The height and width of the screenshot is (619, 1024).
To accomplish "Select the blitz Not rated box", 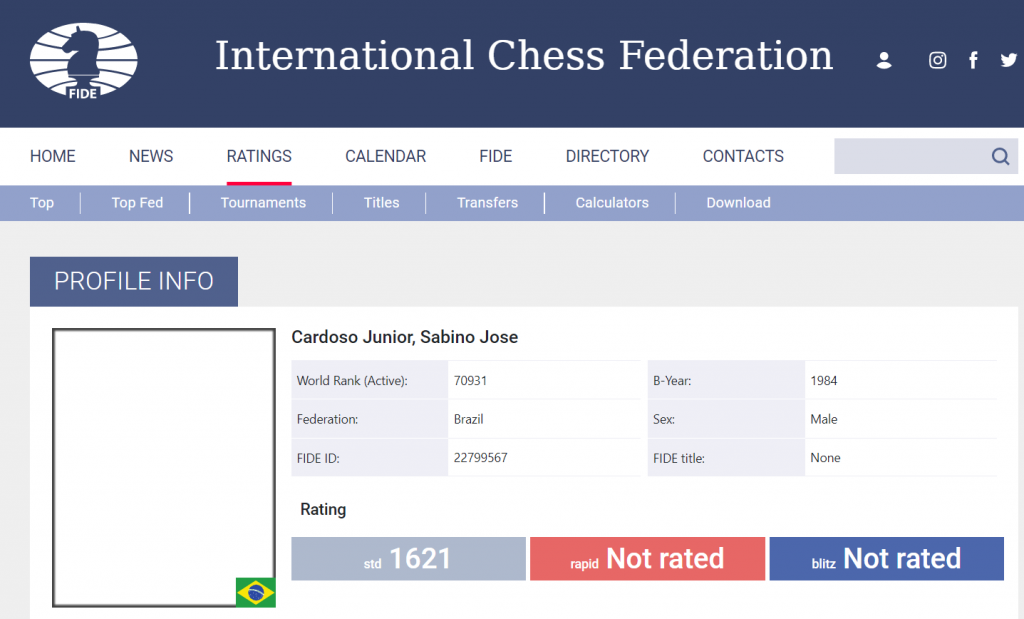I will tap(886, 559).
